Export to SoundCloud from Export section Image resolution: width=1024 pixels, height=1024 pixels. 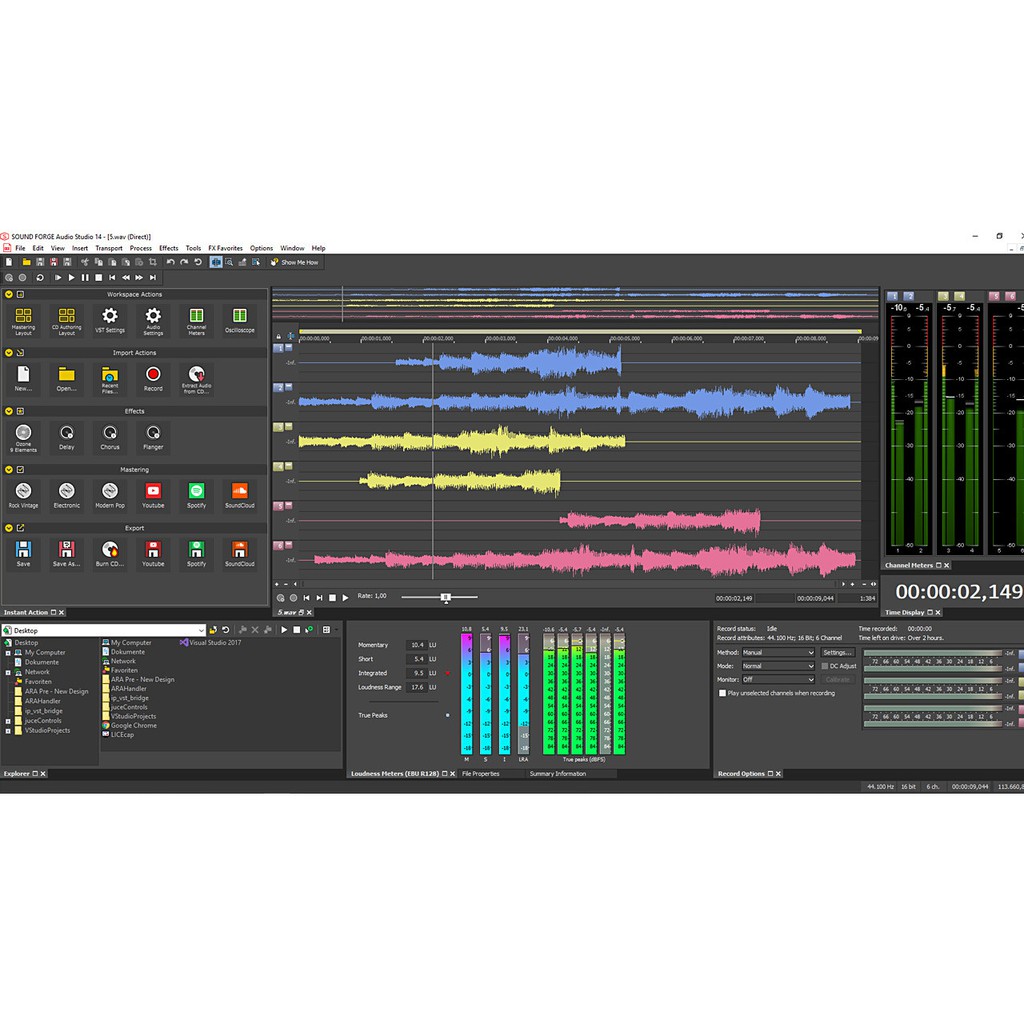[239, 553]
